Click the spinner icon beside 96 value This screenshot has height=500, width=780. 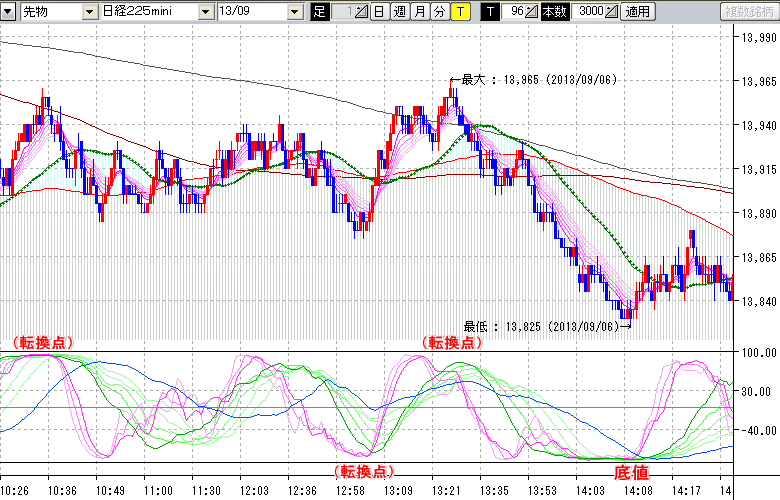[x=532, y=12]
